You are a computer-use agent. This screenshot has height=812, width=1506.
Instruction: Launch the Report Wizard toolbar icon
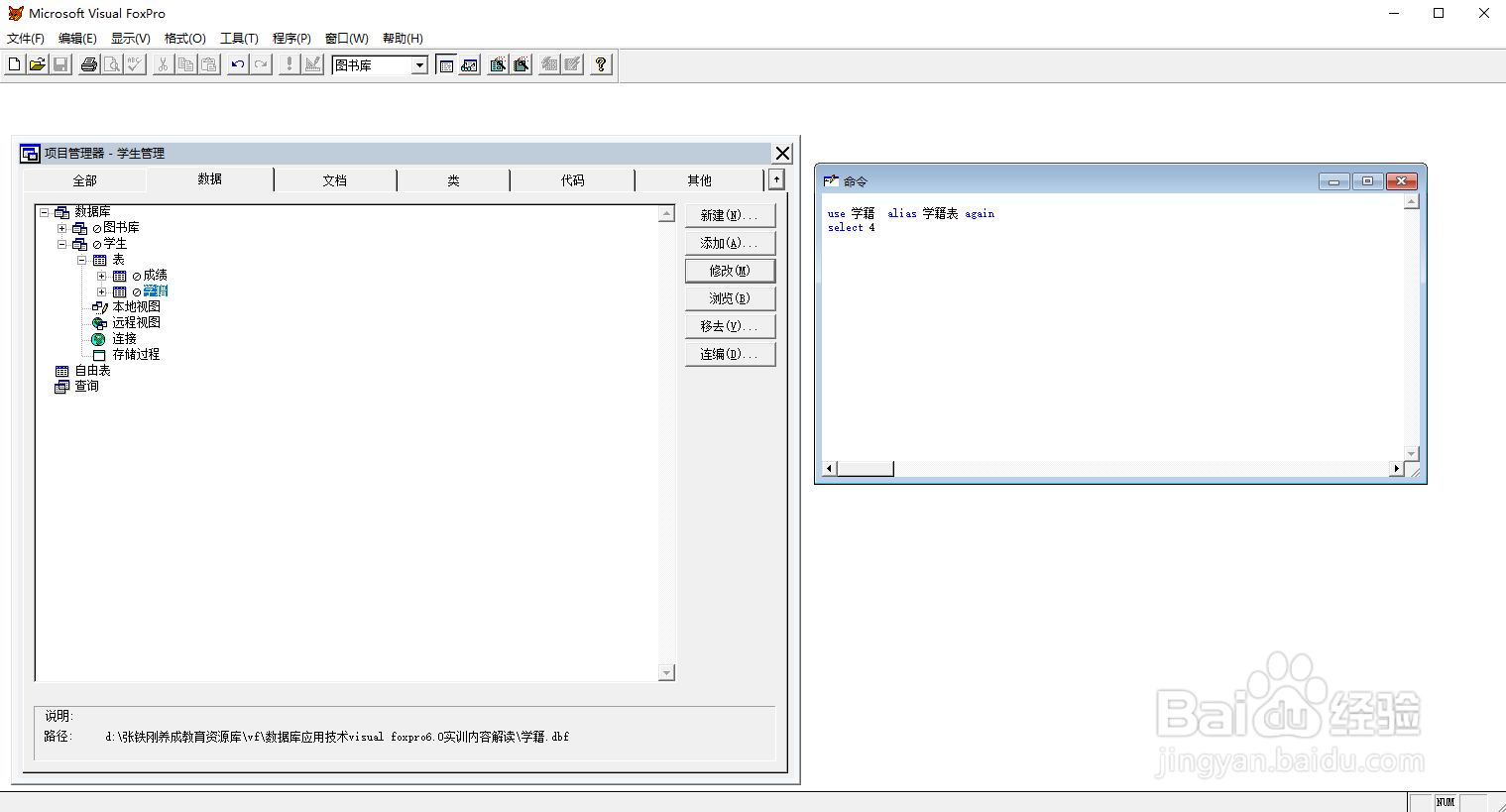(x=521, y=64)
